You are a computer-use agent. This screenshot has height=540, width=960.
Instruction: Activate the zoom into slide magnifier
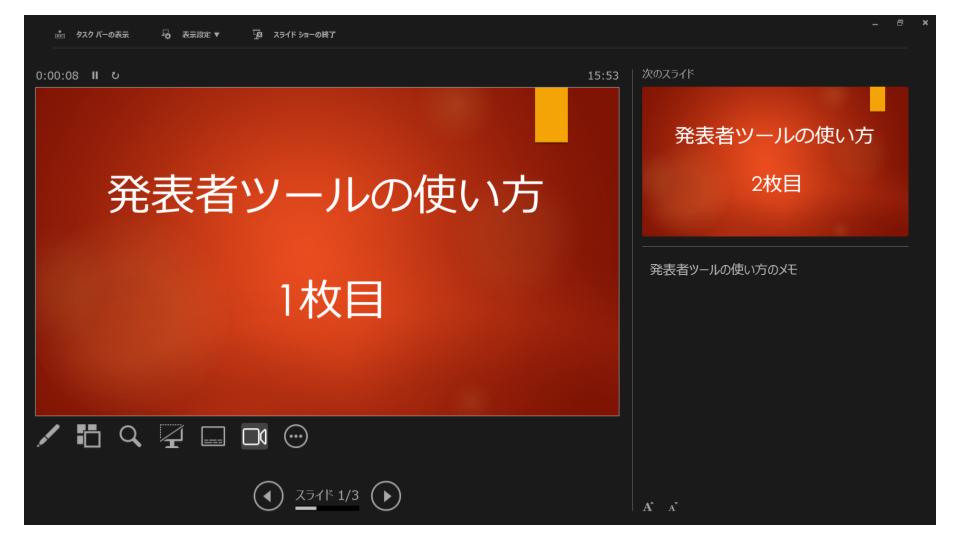pos(130,437)
